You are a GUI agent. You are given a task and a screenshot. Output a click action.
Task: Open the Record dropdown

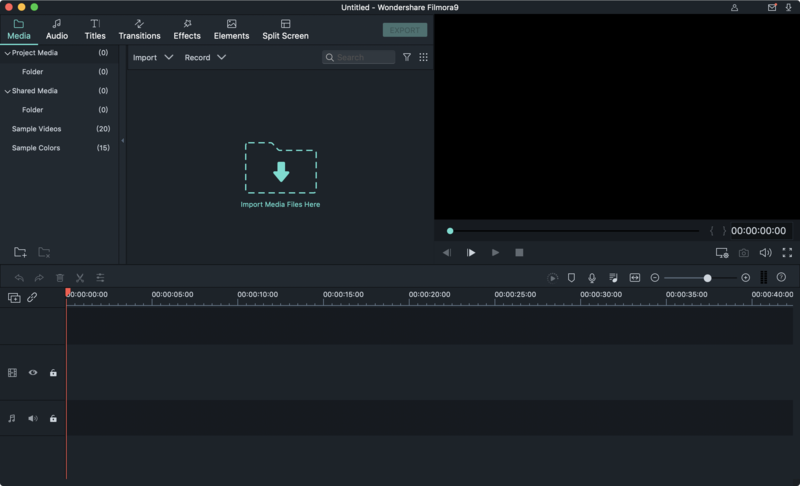click(205, 58)
